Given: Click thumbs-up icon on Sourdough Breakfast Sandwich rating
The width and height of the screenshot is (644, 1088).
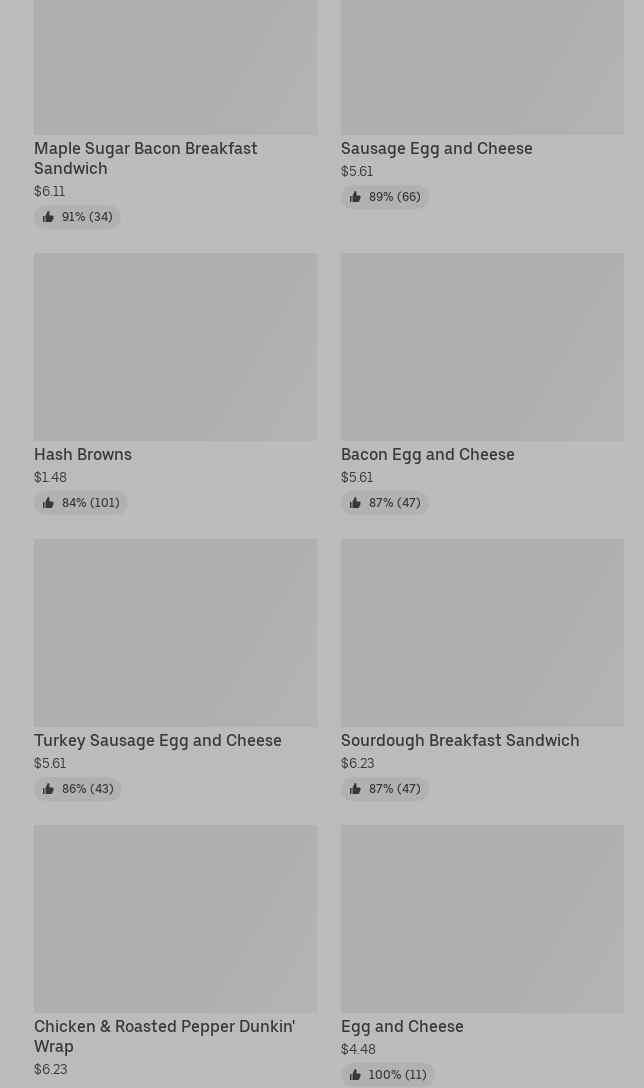Looking at the screenshot, I should pos(355,789).
